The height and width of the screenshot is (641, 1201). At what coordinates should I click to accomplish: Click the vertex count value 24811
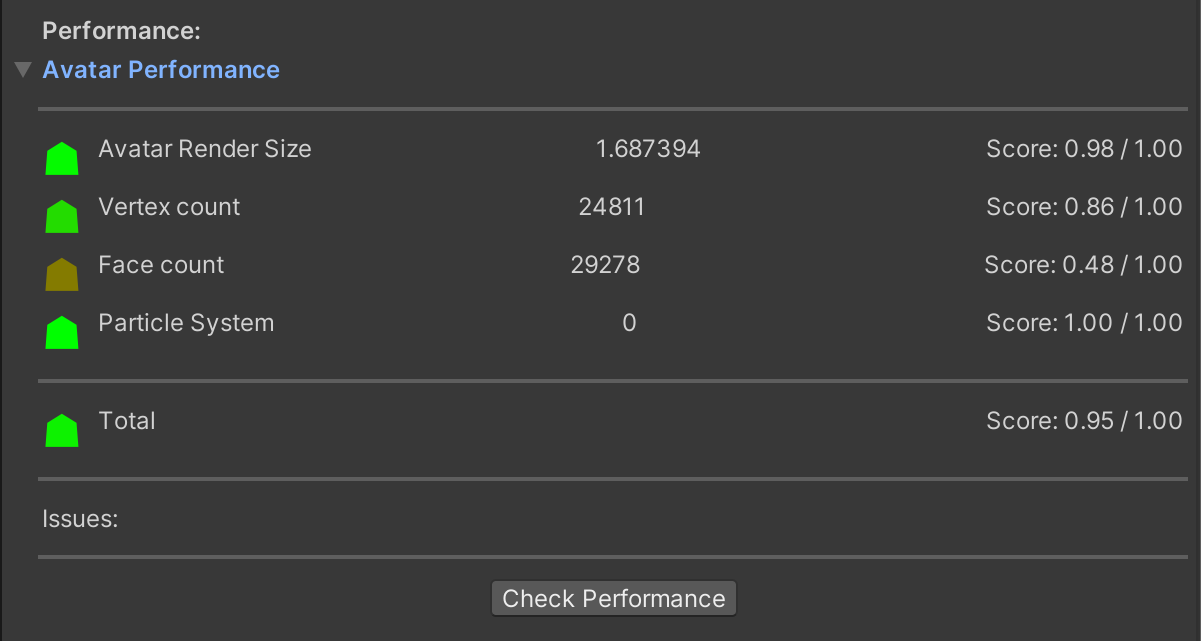pos(612,207)
